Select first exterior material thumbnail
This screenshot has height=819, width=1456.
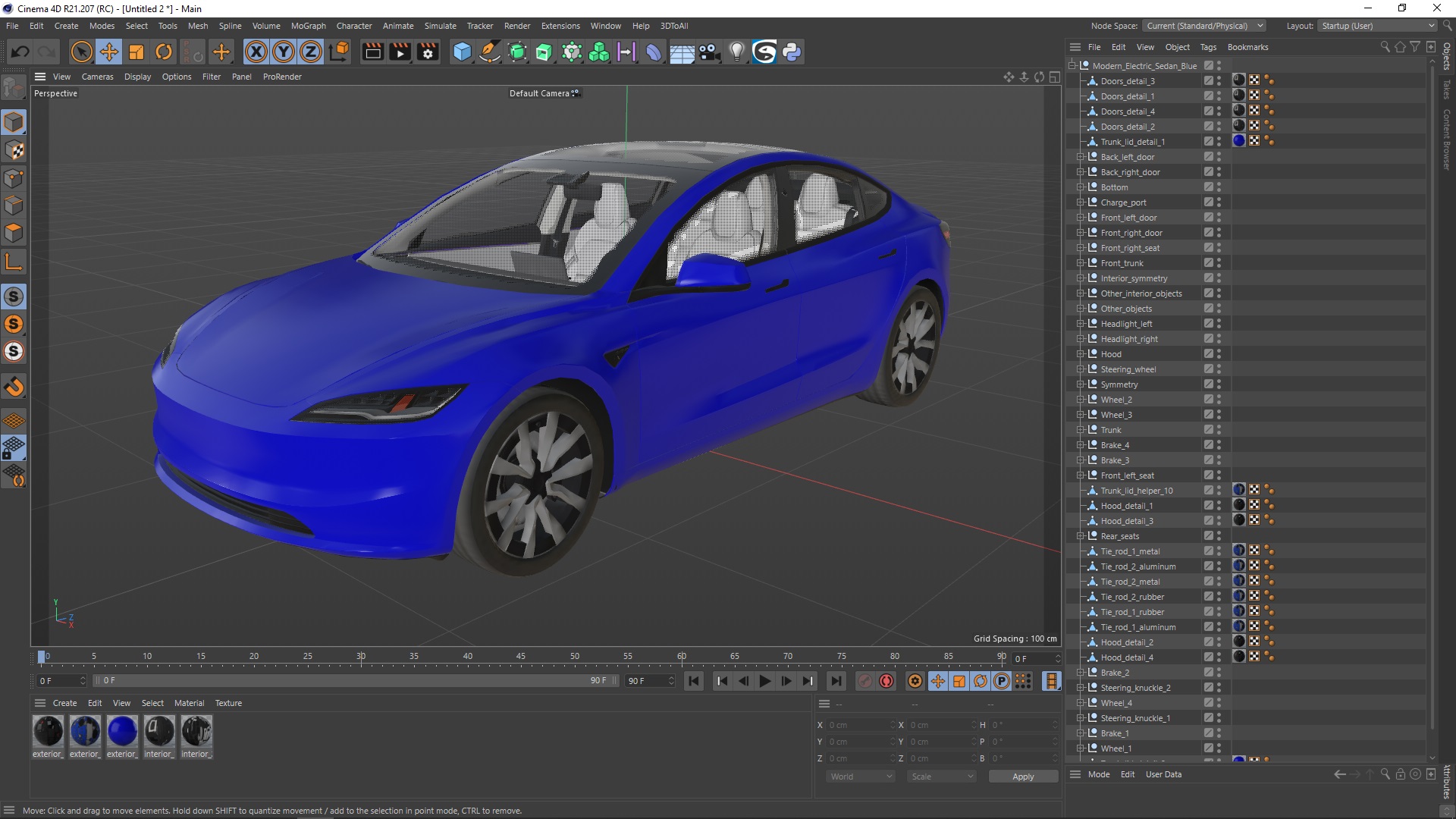coord(48,732)
